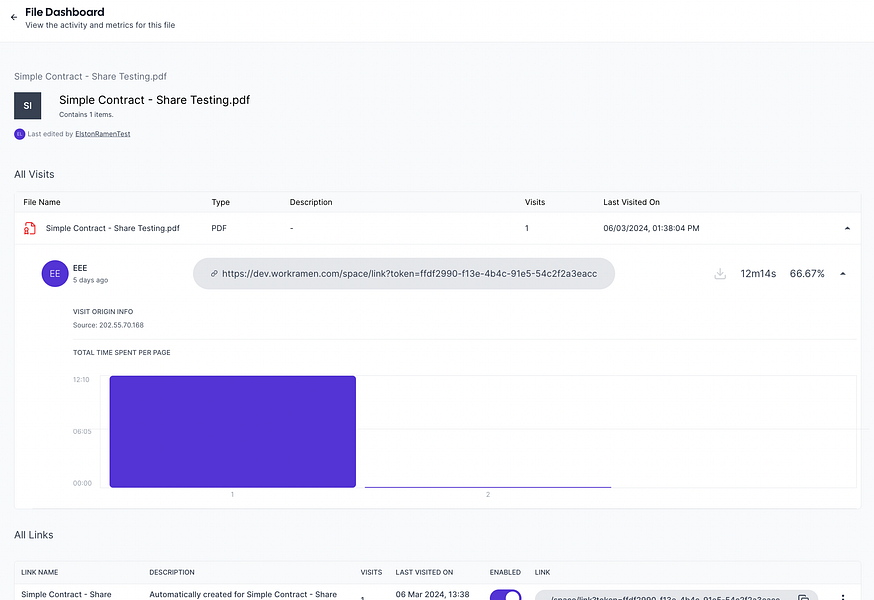Viewport: 874px width, 600px height.
Task: Click the 'All Visits' section heading
Action: tap(34, 175)
